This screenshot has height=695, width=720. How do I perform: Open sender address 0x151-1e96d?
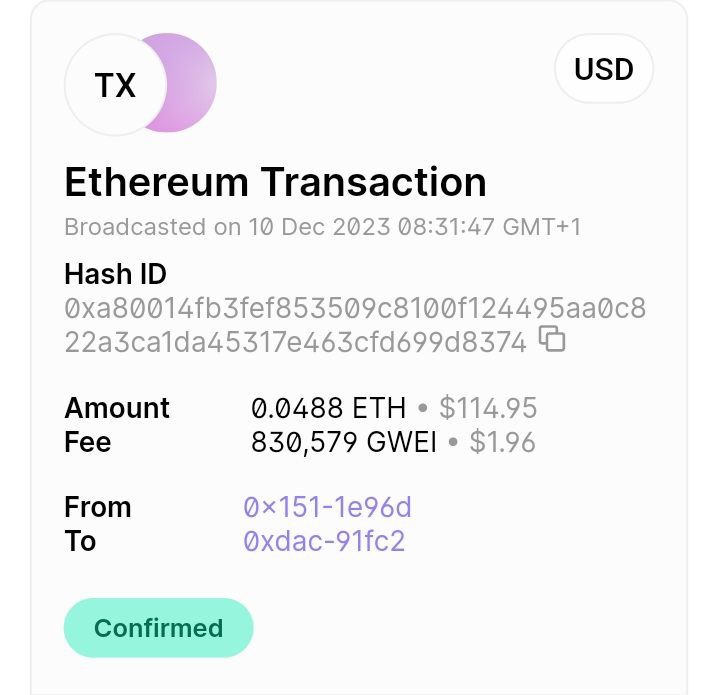(327, 507)
